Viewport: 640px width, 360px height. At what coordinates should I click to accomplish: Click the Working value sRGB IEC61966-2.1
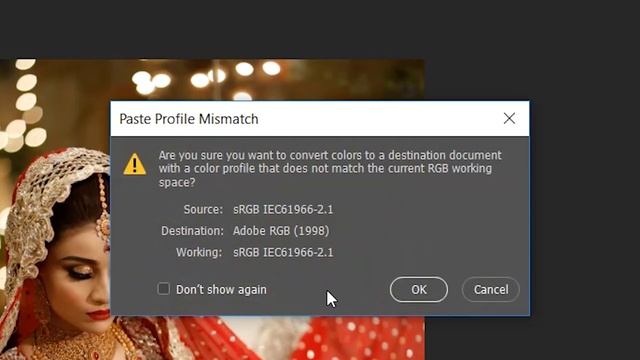click(283, 252)
